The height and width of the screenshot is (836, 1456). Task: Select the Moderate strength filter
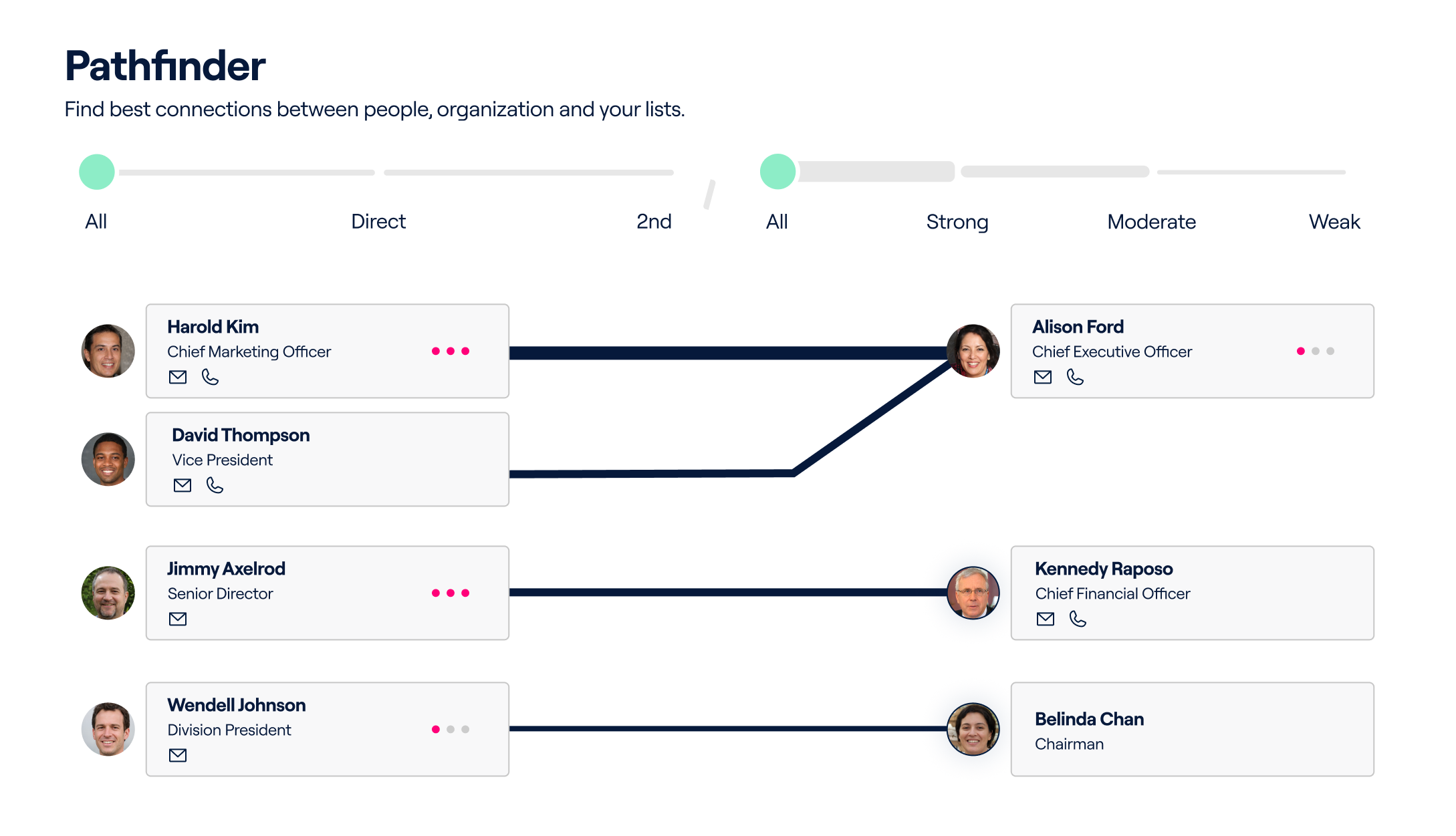(x=1151, y=221)
